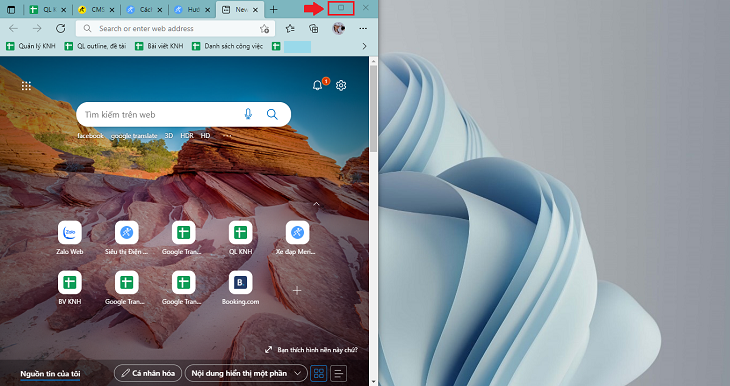Open the apps grid launcher icon

27,86
